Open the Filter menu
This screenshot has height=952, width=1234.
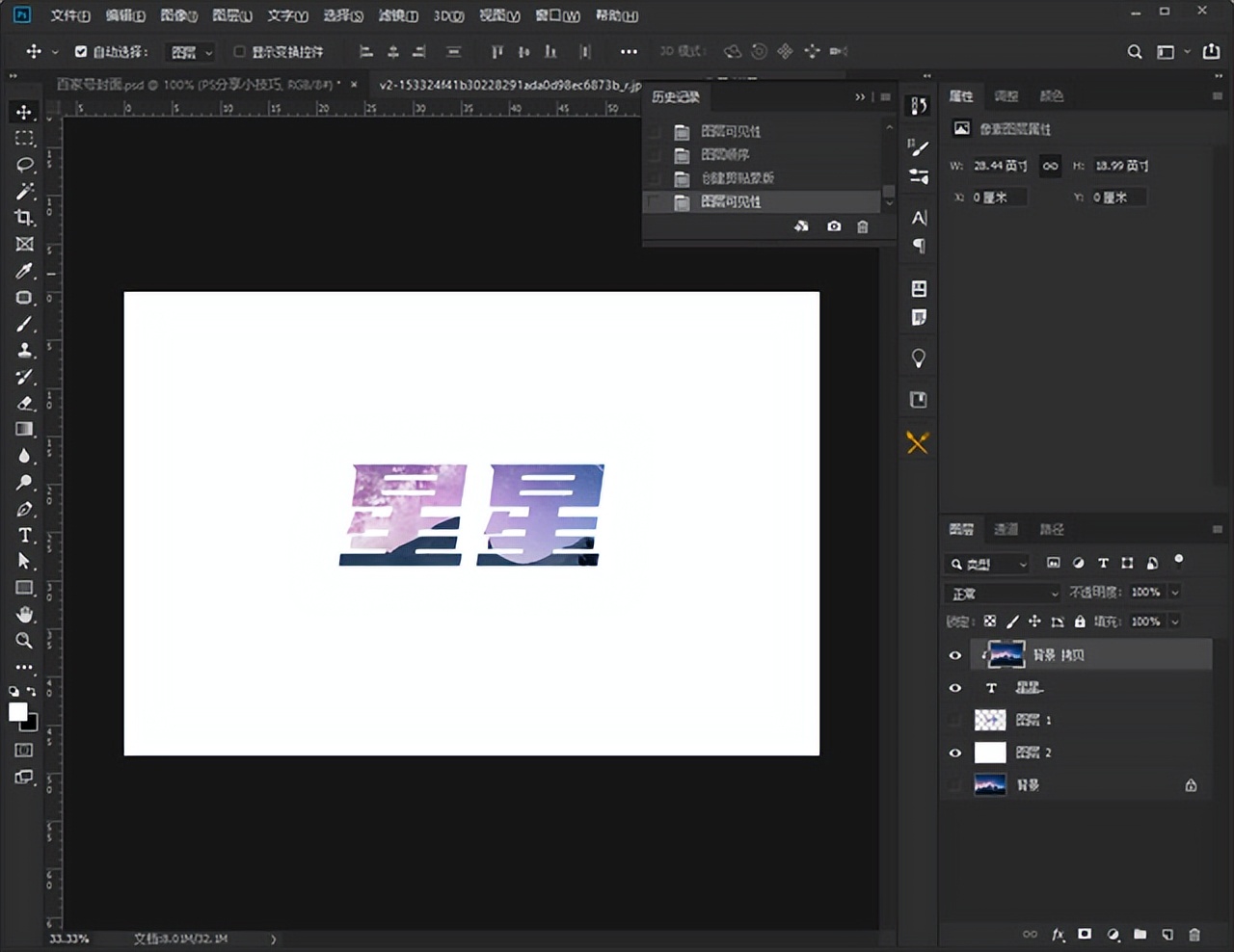398,15
